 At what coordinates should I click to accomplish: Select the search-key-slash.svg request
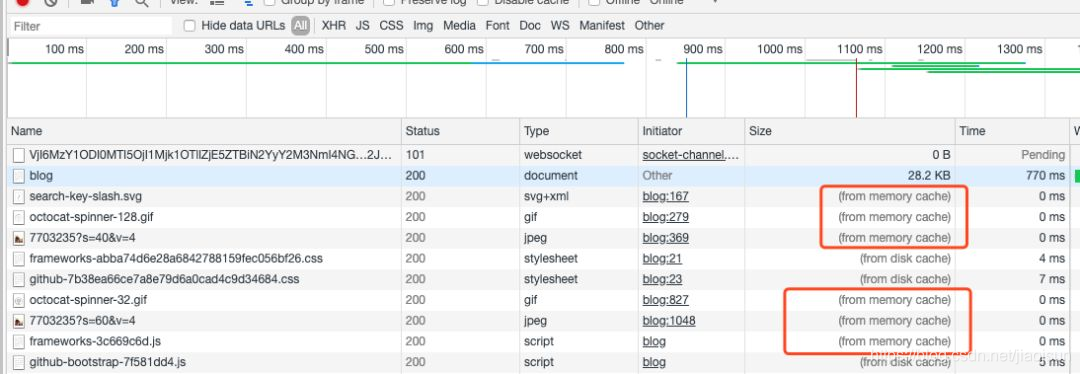click(85, 196)
